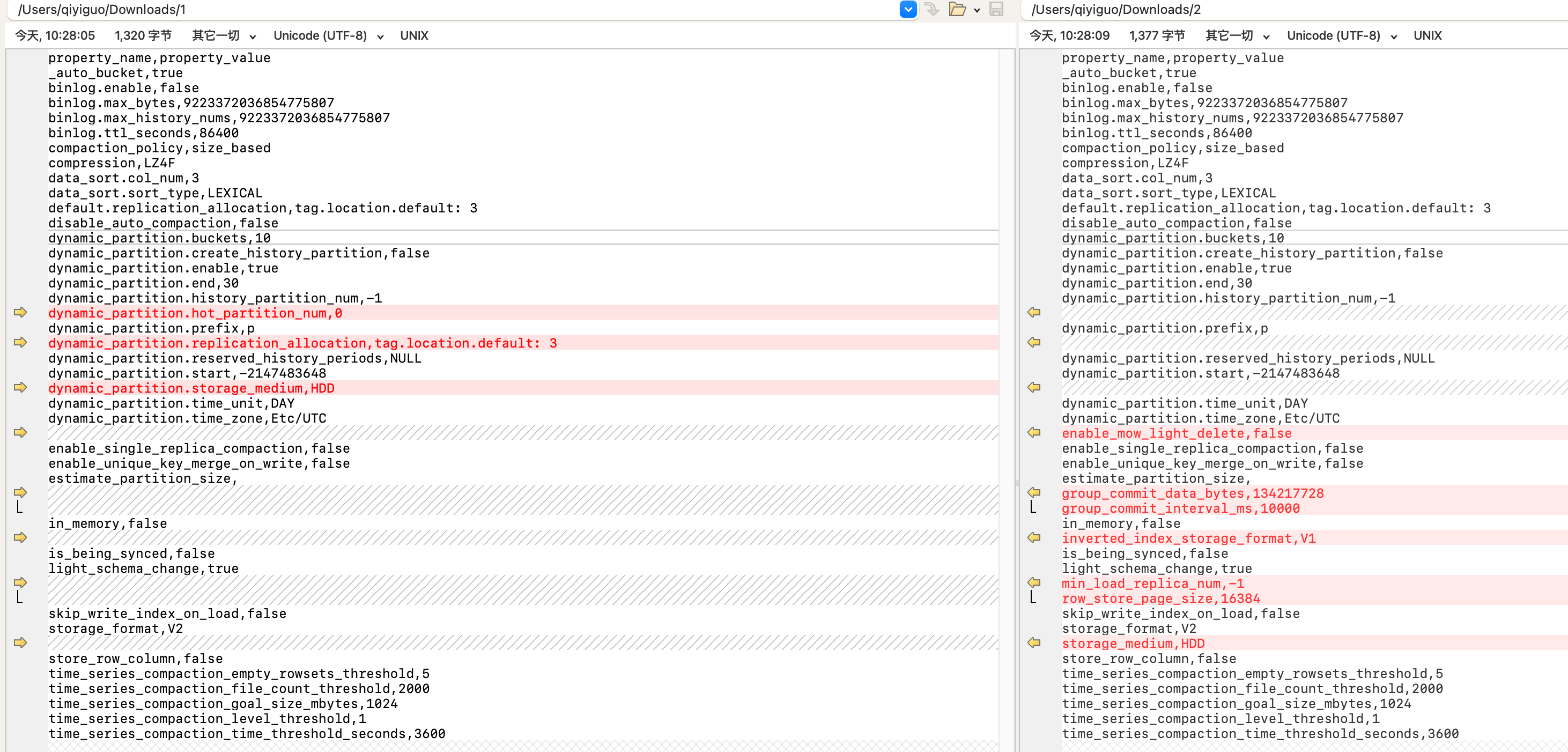
Task: Select left line dynamic_partition.storage_medium,HDD
Action: [x=192, y=388]
